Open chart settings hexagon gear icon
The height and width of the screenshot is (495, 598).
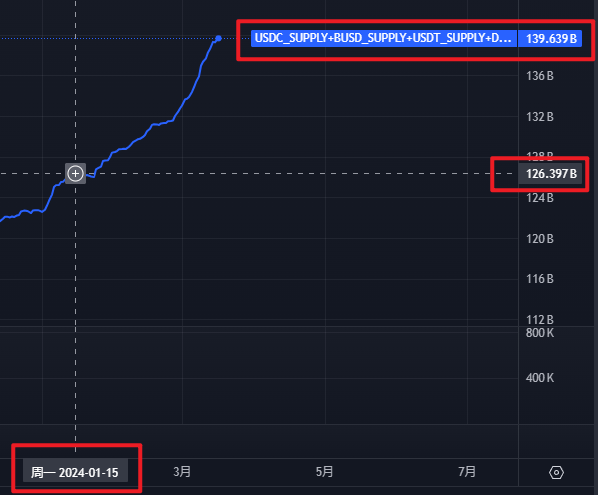(556, 472)
